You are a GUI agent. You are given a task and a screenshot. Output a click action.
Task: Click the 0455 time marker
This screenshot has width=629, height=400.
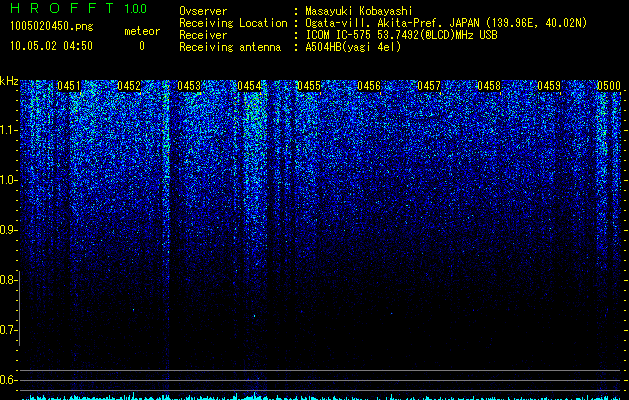point(309,86)
